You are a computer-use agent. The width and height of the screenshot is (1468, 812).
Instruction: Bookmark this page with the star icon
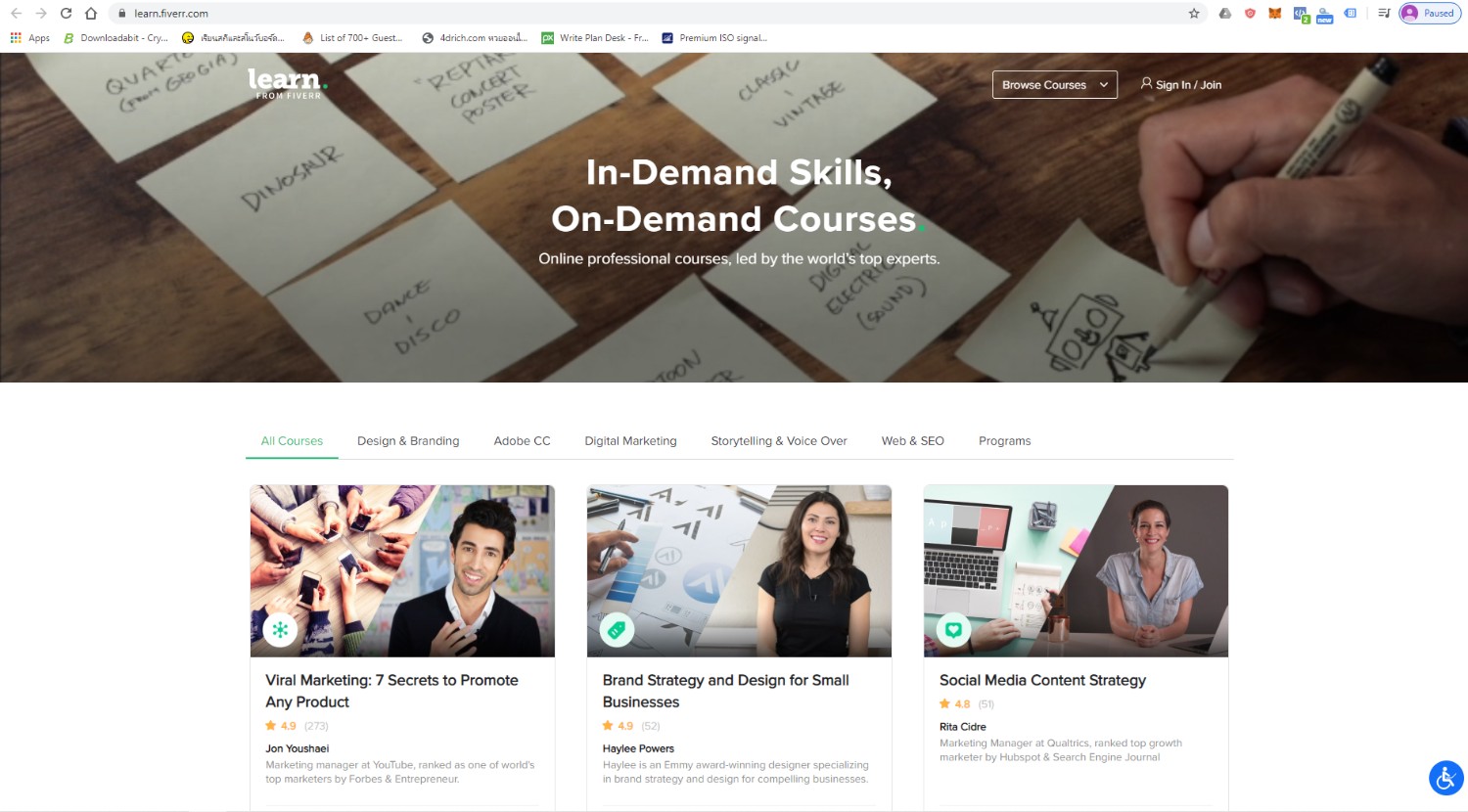coord(1194,14)
